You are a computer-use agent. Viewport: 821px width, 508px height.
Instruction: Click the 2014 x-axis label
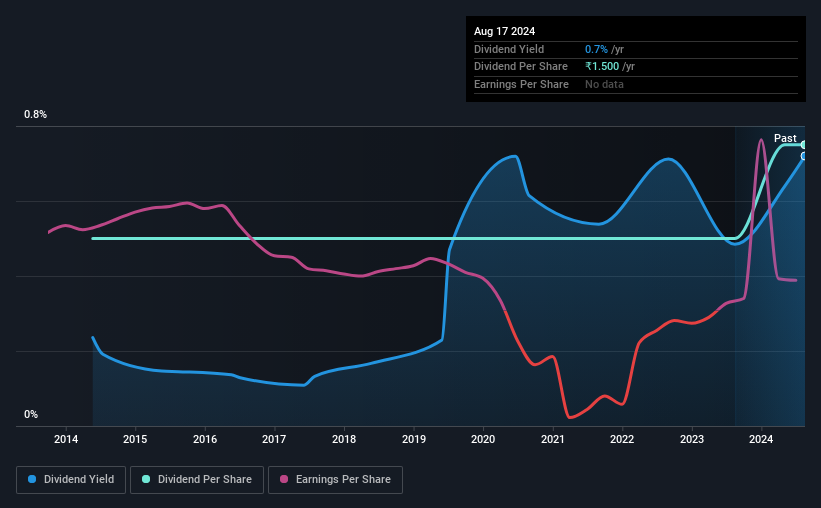66,439
